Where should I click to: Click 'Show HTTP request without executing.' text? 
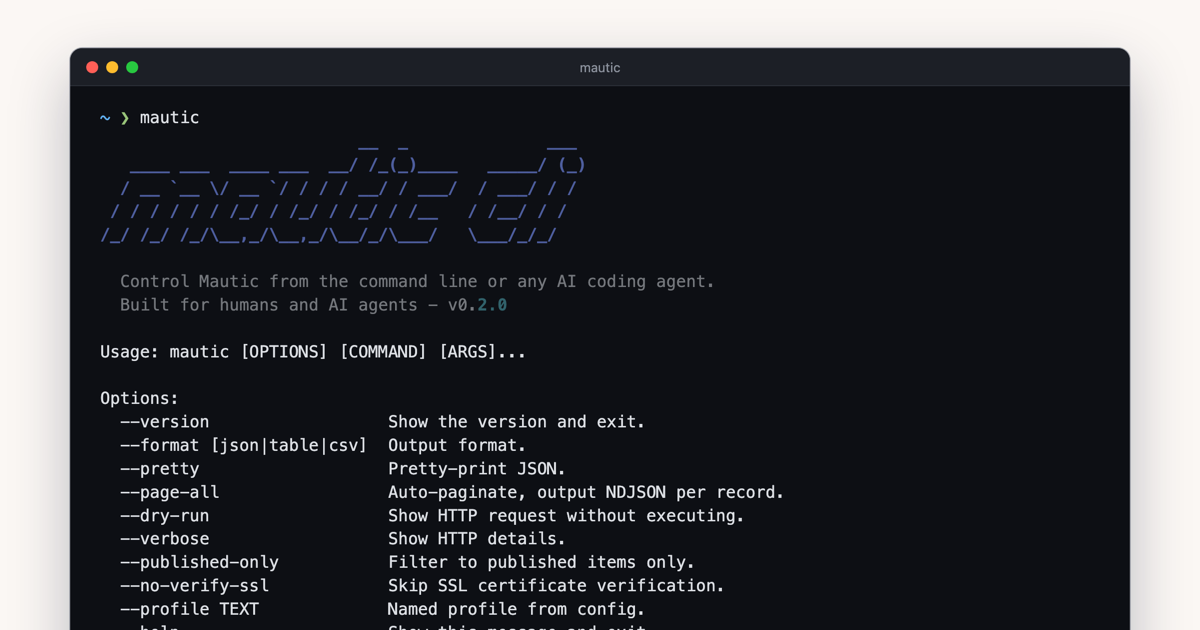pyautogui.click(x=566, y=516)
